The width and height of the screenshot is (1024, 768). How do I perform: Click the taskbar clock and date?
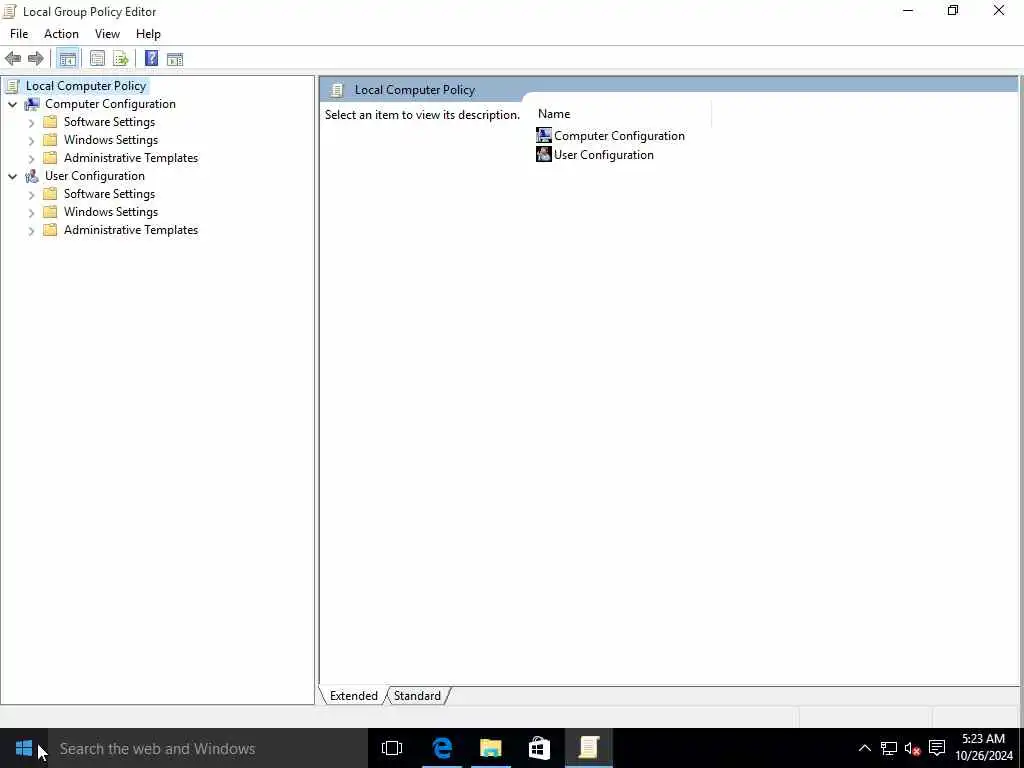coord(984,748)
